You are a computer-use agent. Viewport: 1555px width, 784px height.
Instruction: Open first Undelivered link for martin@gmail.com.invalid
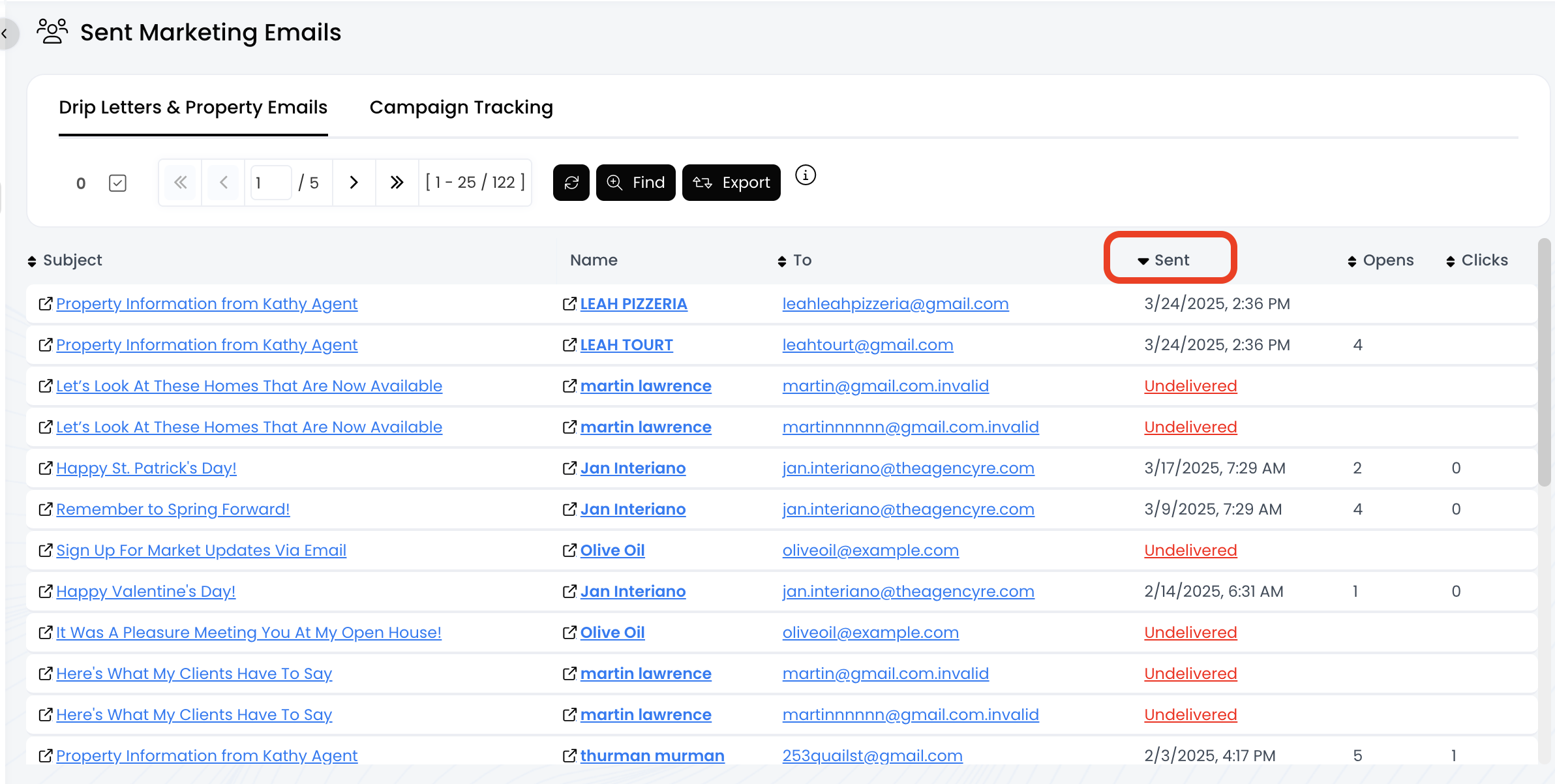(x=1190, y=386)
